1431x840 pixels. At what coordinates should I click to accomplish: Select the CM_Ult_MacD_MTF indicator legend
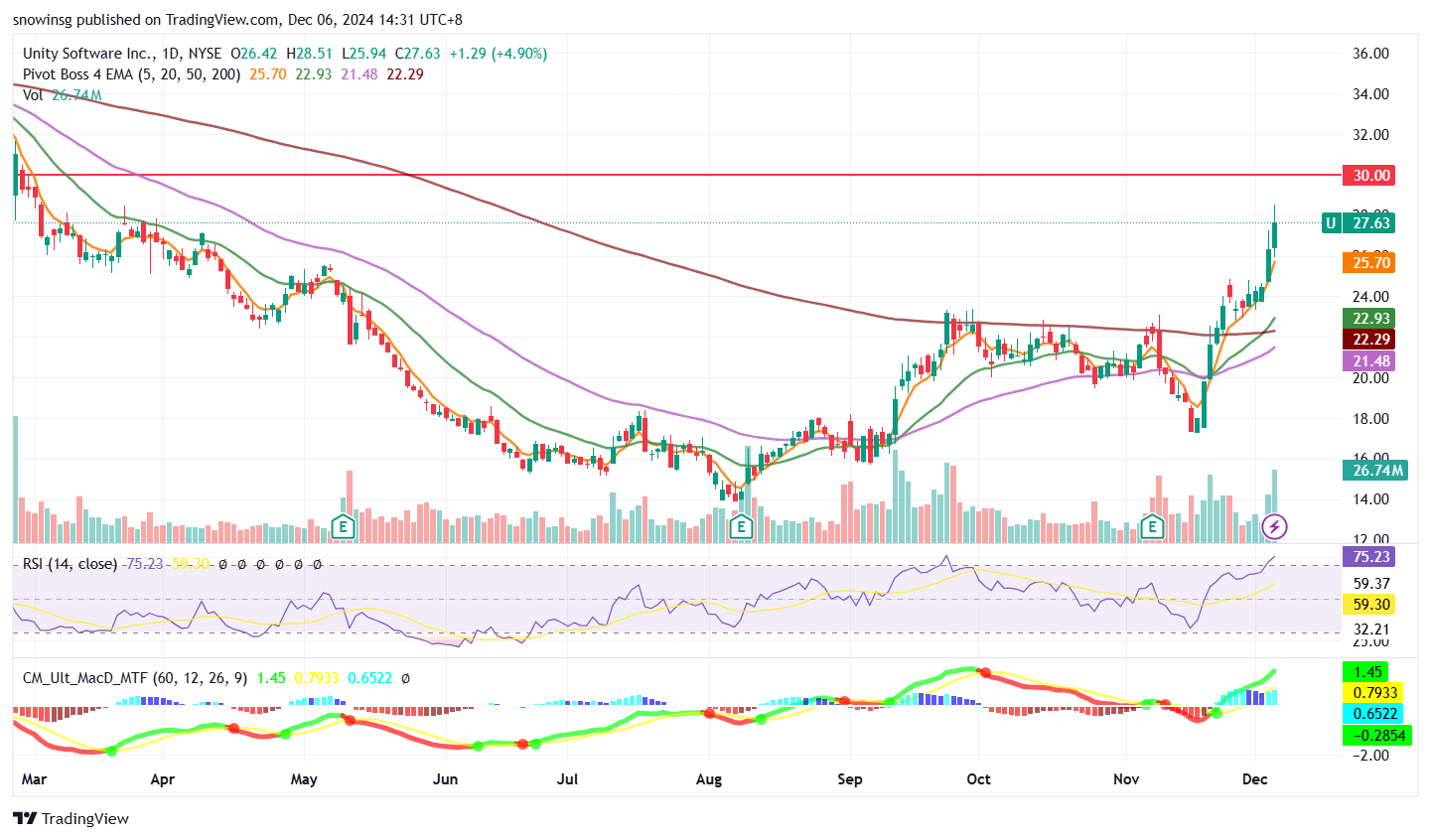pos(135,678)
